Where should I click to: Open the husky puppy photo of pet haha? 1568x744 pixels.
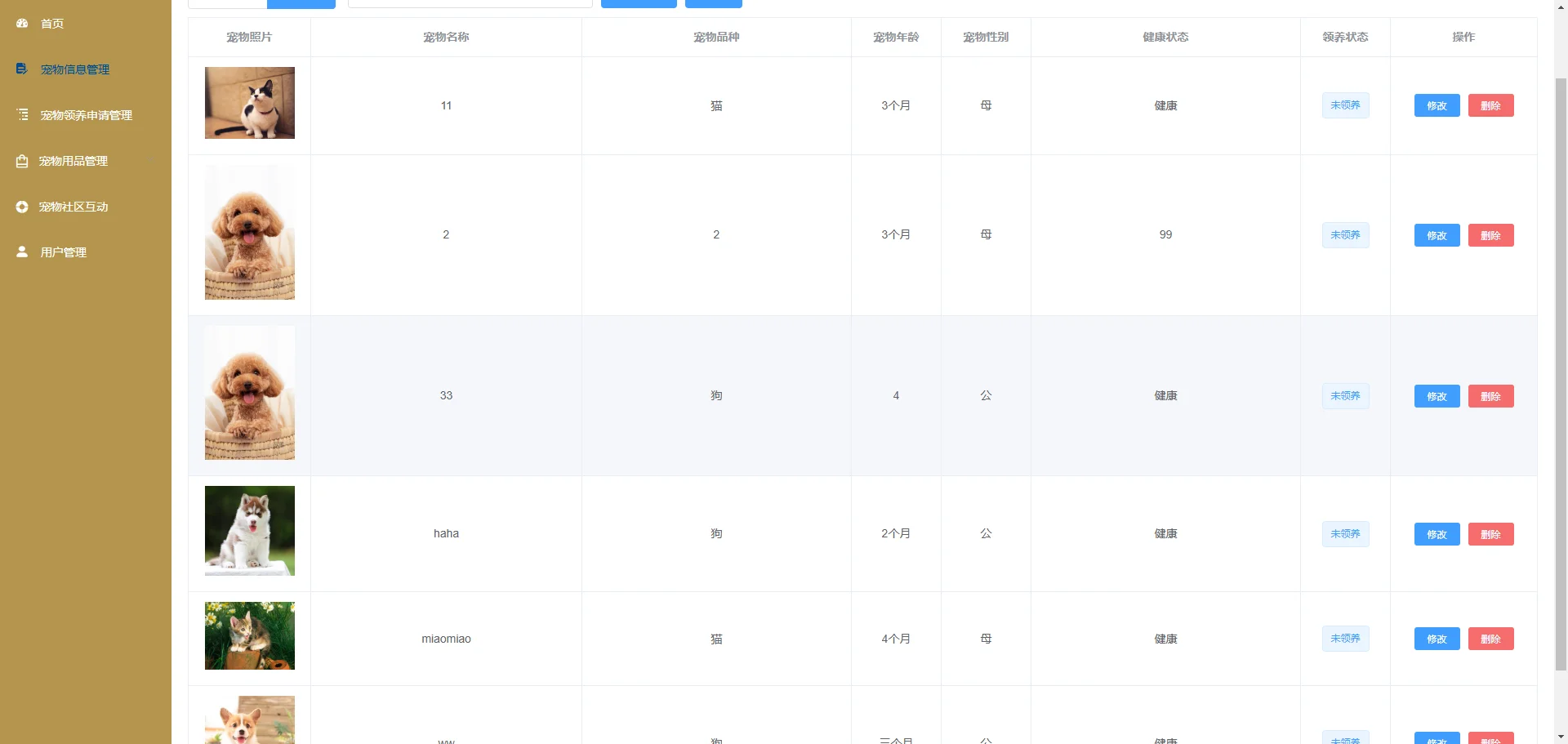click(x=250, y=531)
